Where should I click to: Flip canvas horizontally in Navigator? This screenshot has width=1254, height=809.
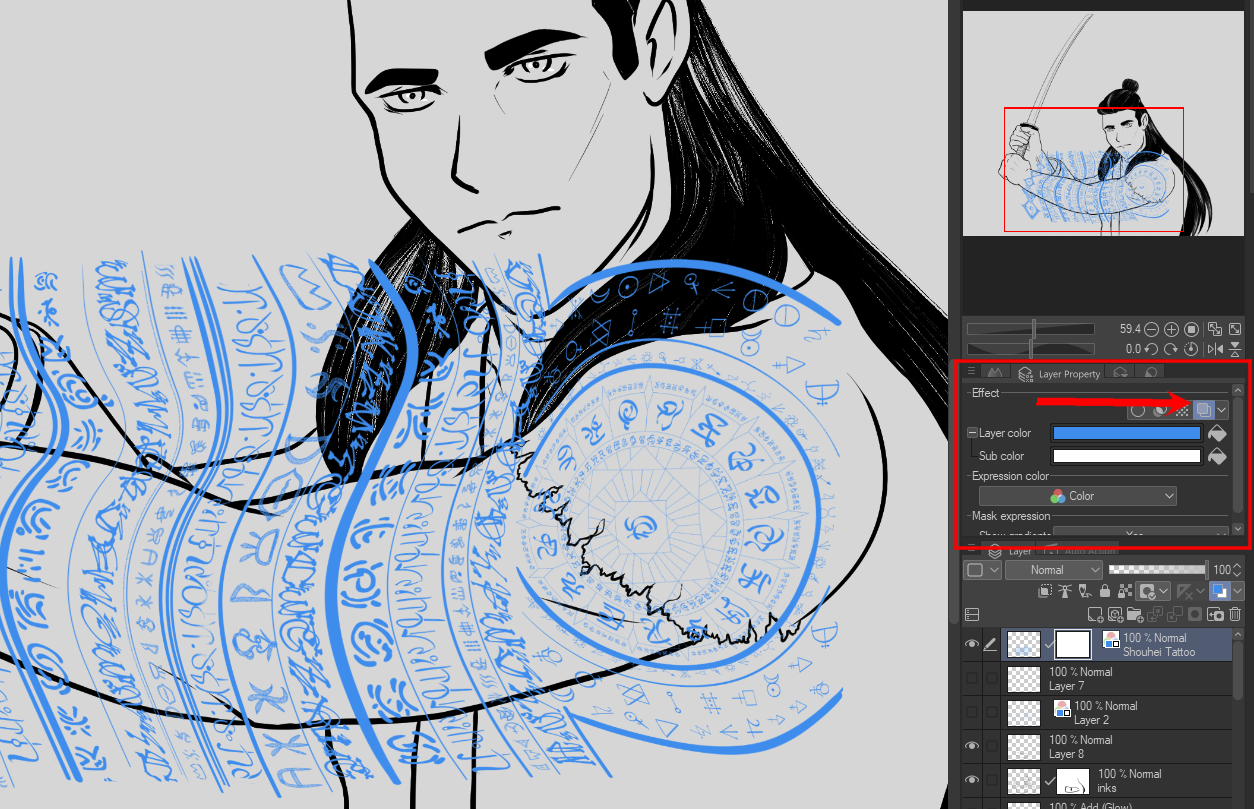(x=1215, y=349)
